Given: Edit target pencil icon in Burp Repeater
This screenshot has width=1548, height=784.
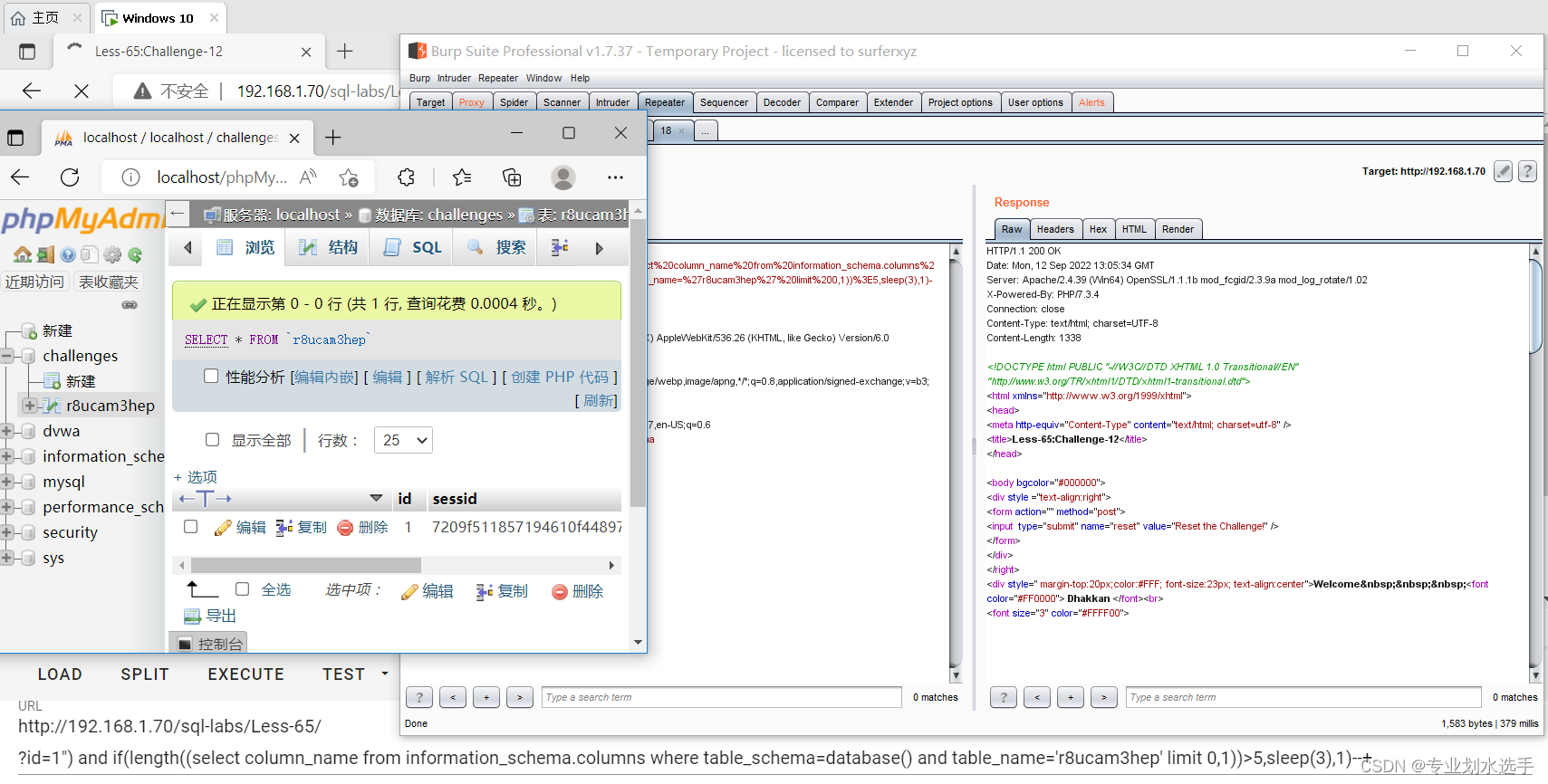Looking at the screenshot, I should tap(1503, 171).
